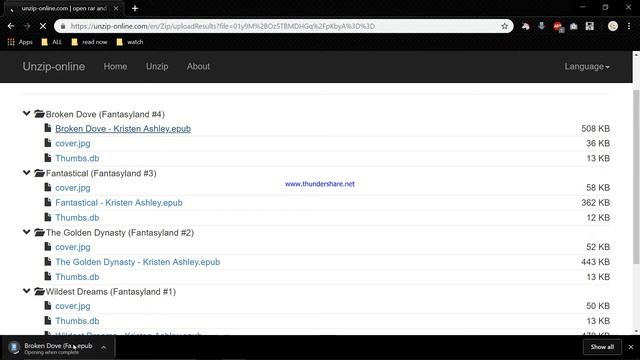Open the Chrome three-dot menu
This screenshot has height=360, width=640.
(x=629, y=26)
